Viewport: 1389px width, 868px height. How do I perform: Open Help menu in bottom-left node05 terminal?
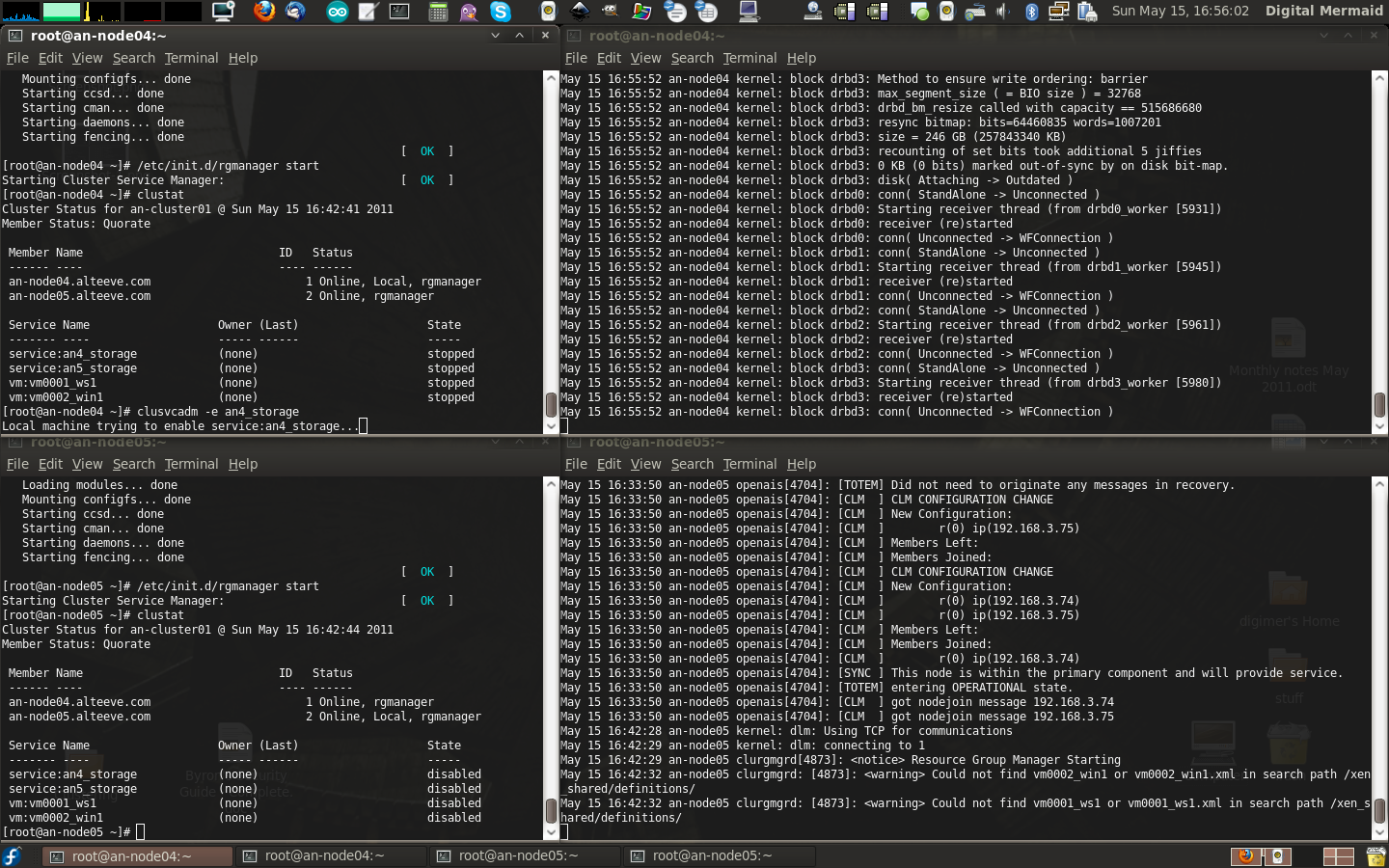click(x=242, y=464)
